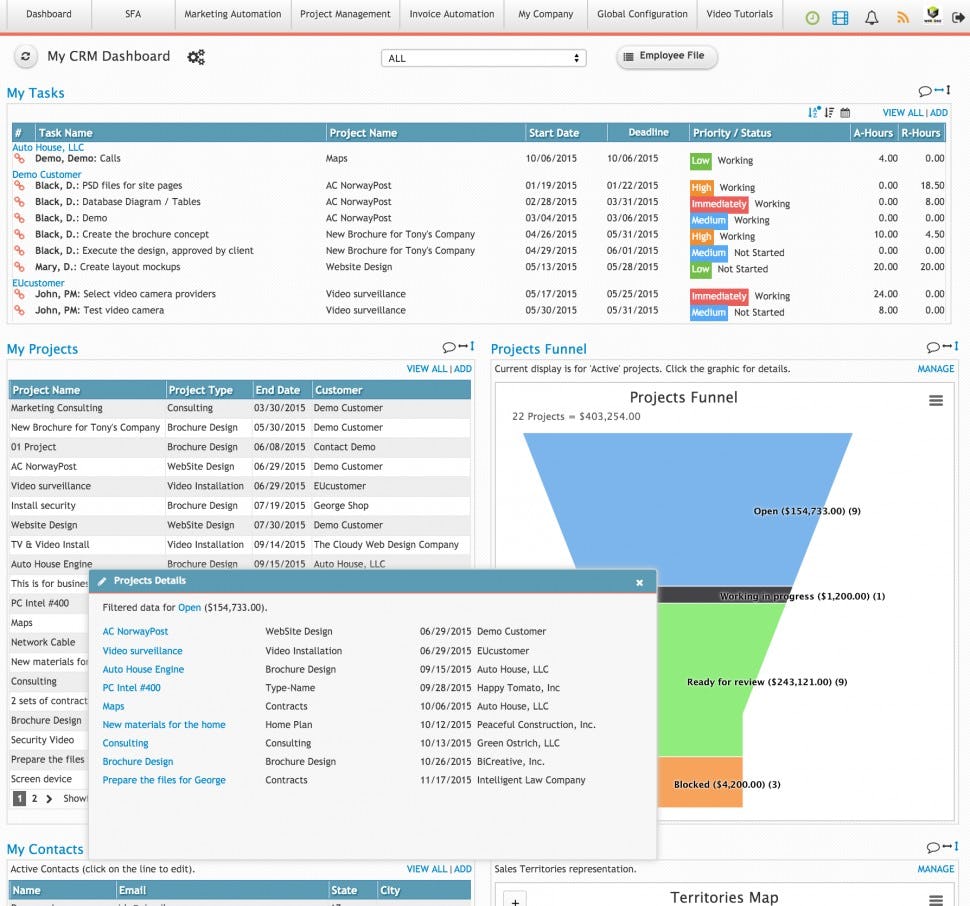
Task: Click the notifications bell icon
Action: tap(872, 16)
